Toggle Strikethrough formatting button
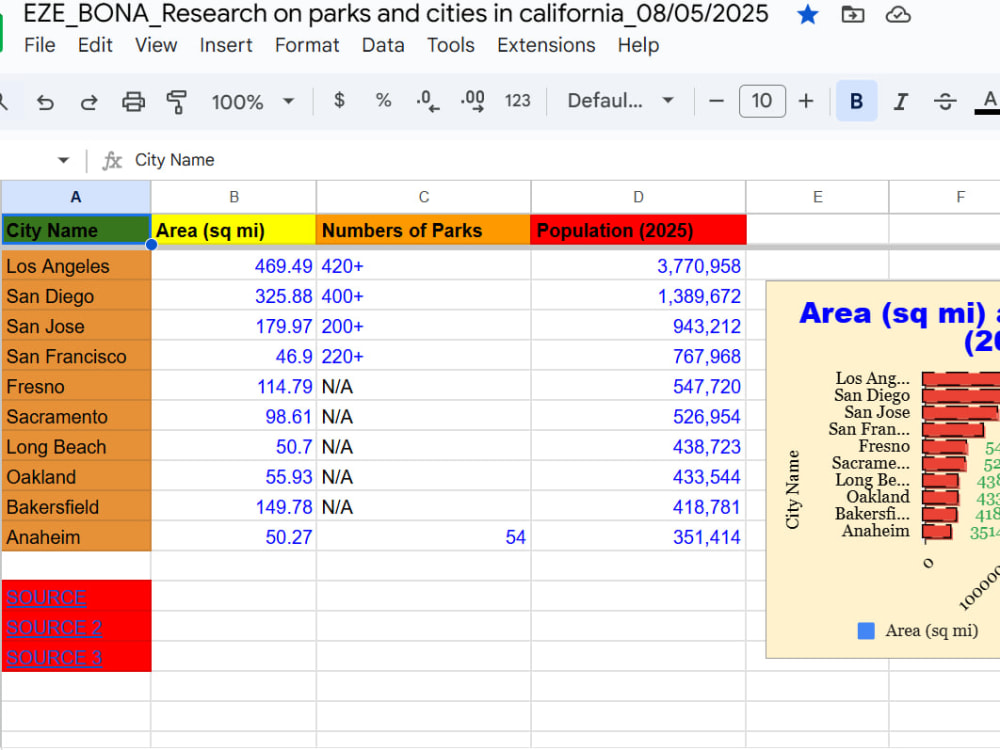 click(x=945, y=101)
